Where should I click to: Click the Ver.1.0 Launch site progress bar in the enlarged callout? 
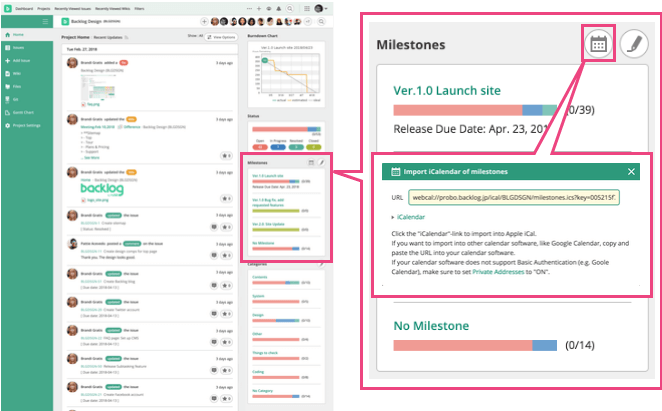[x=475, y=110]
